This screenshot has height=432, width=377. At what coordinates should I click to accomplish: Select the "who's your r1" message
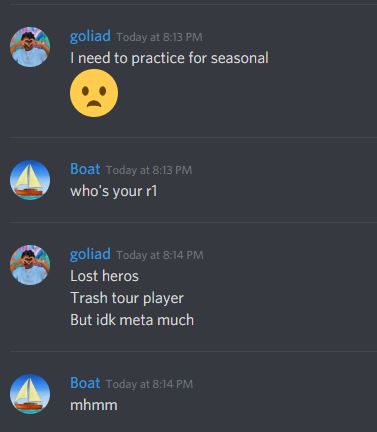(x=114, y=191)
